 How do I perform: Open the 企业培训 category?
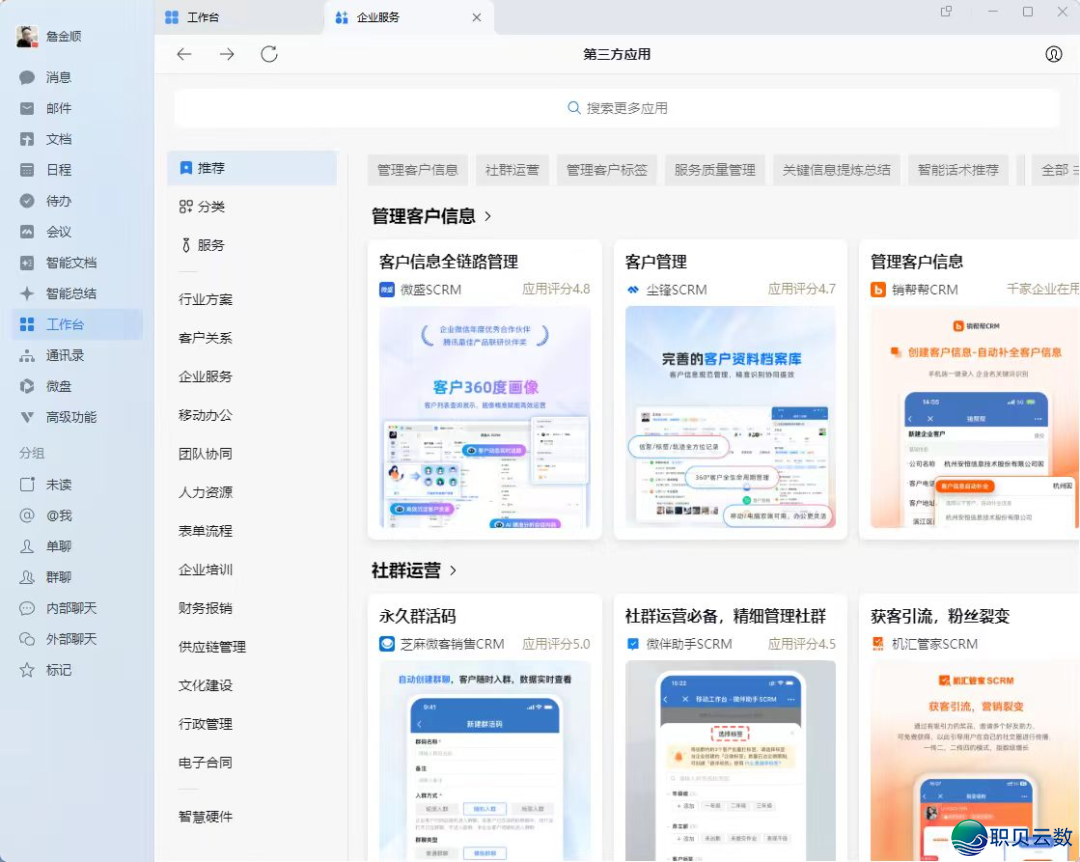pos(205,569)
